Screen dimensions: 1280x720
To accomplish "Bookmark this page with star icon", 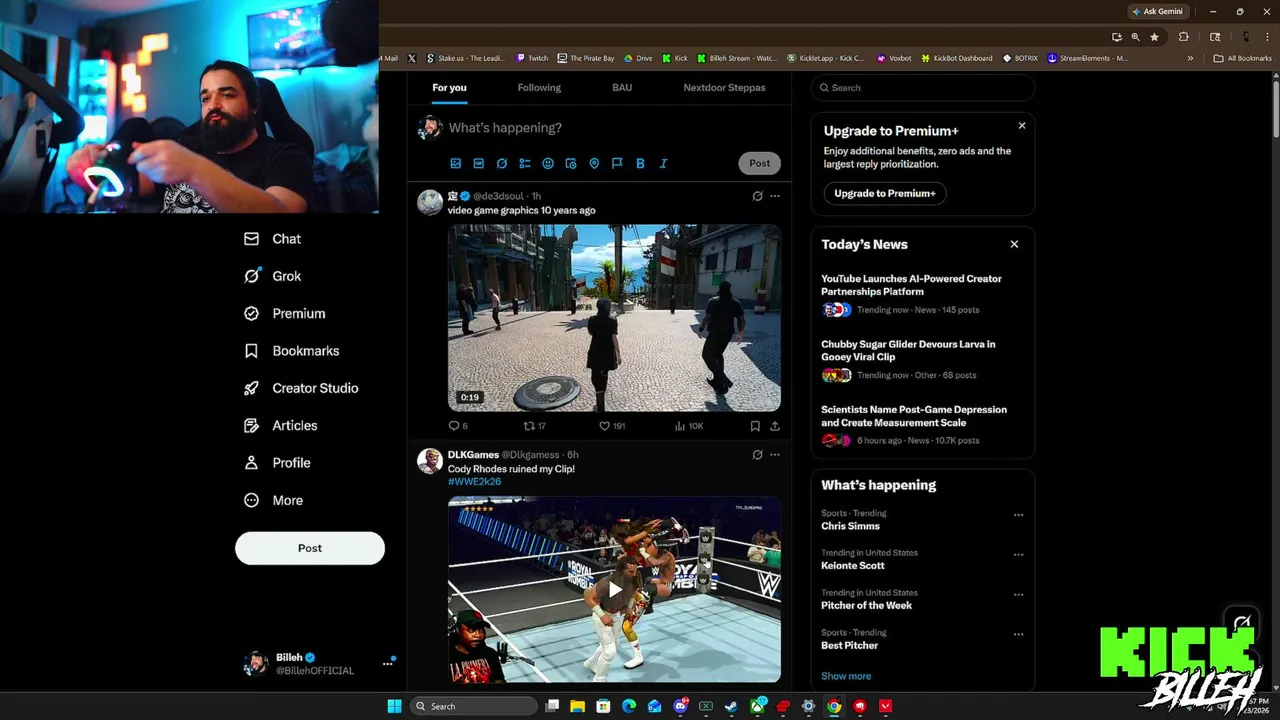I will 1154,37.
